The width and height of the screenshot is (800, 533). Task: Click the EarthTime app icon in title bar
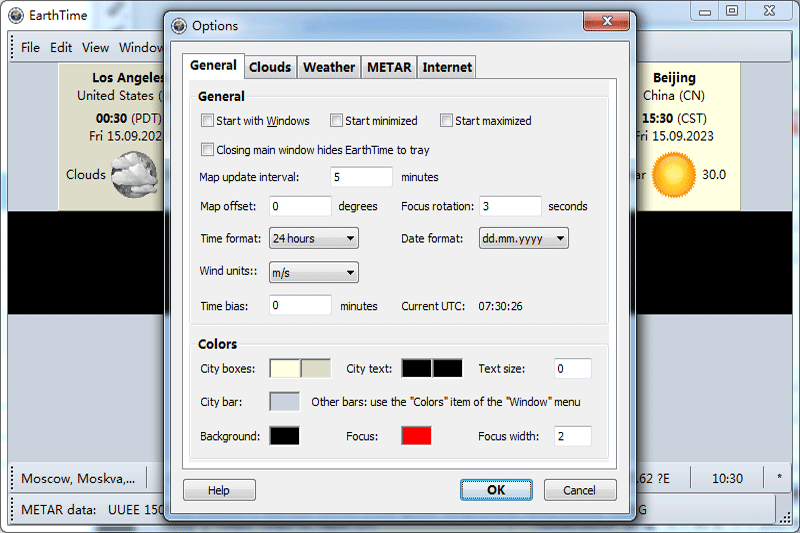pyautogui.click(x=16, y=15)
